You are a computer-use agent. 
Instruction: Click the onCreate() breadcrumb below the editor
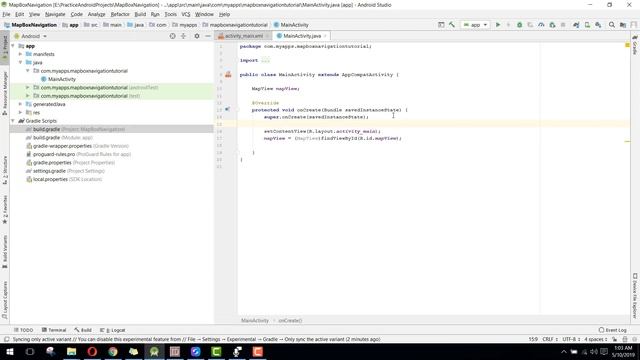pos(290,320)
